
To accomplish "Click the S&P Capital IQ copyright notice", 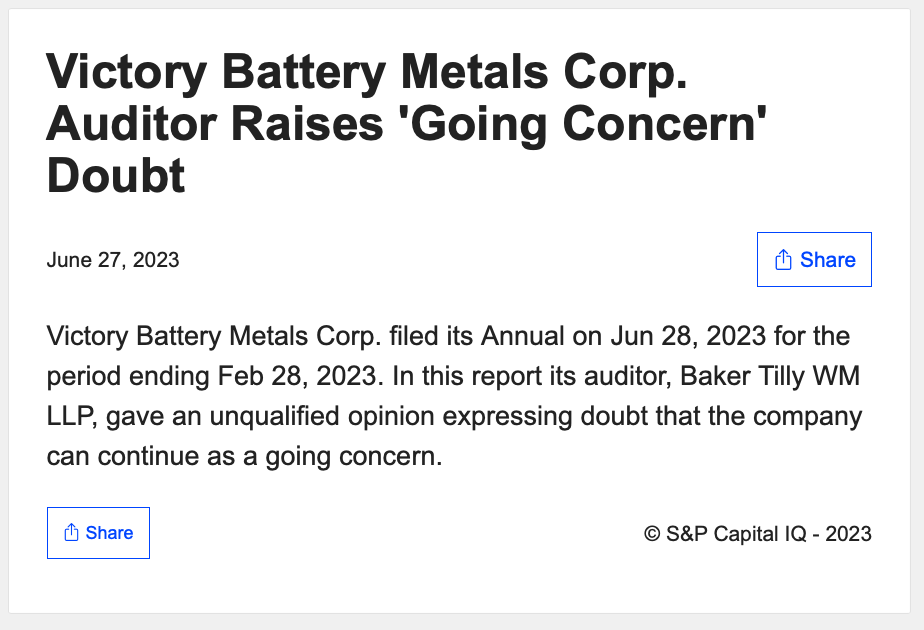I will tap(757, 533).
